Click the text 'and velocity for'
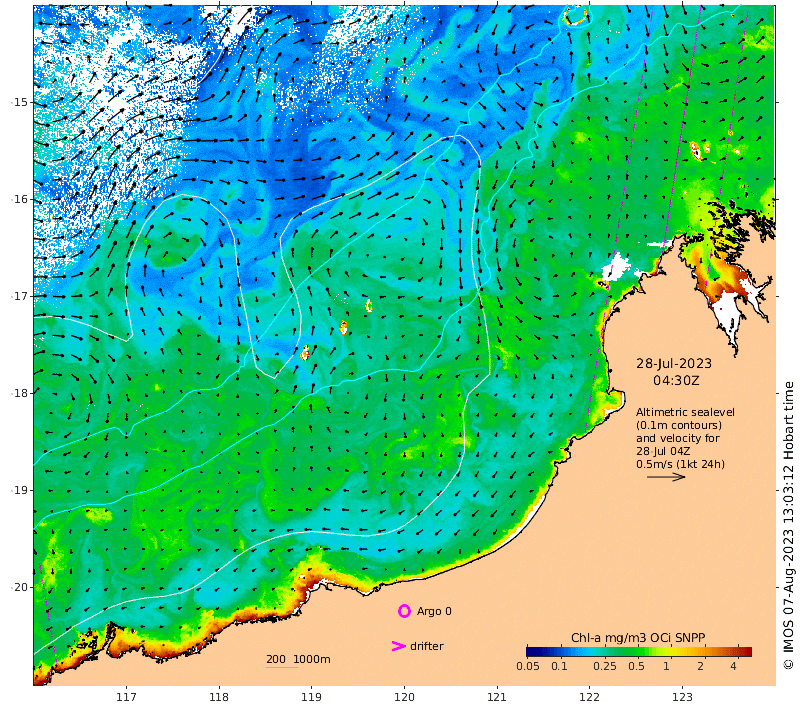800x710 pixels. click(678, 438)
